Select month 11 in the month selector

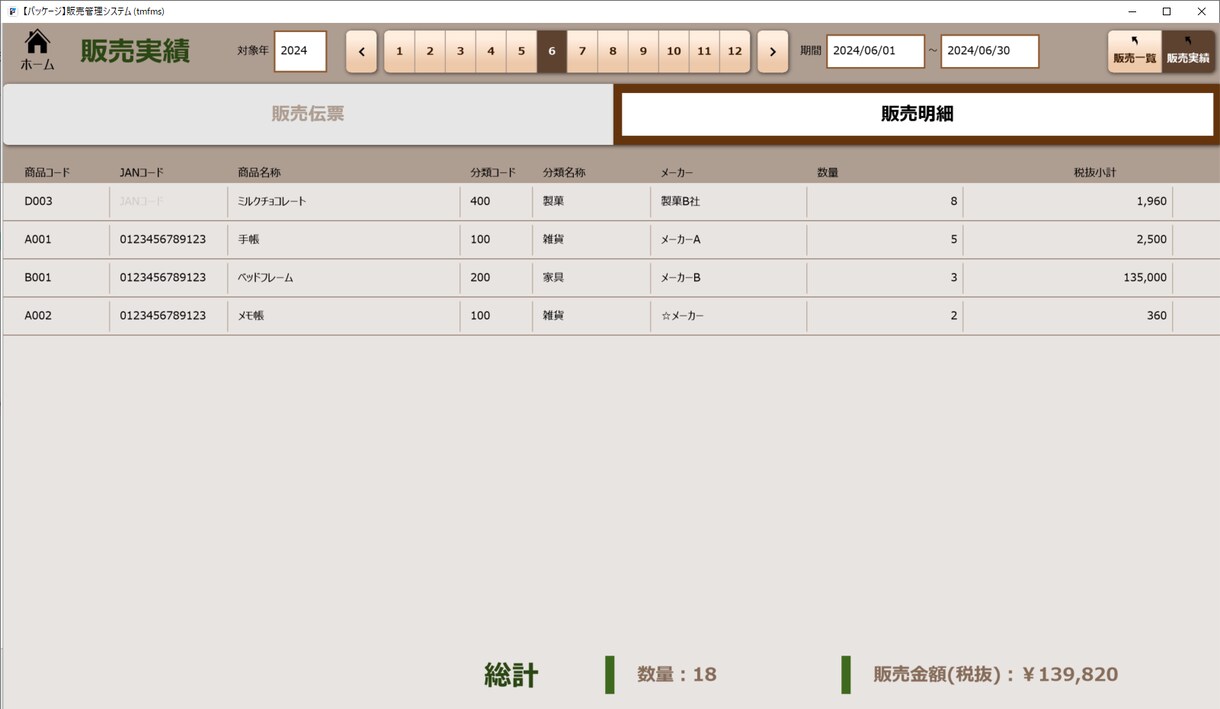tap(705, 52)
